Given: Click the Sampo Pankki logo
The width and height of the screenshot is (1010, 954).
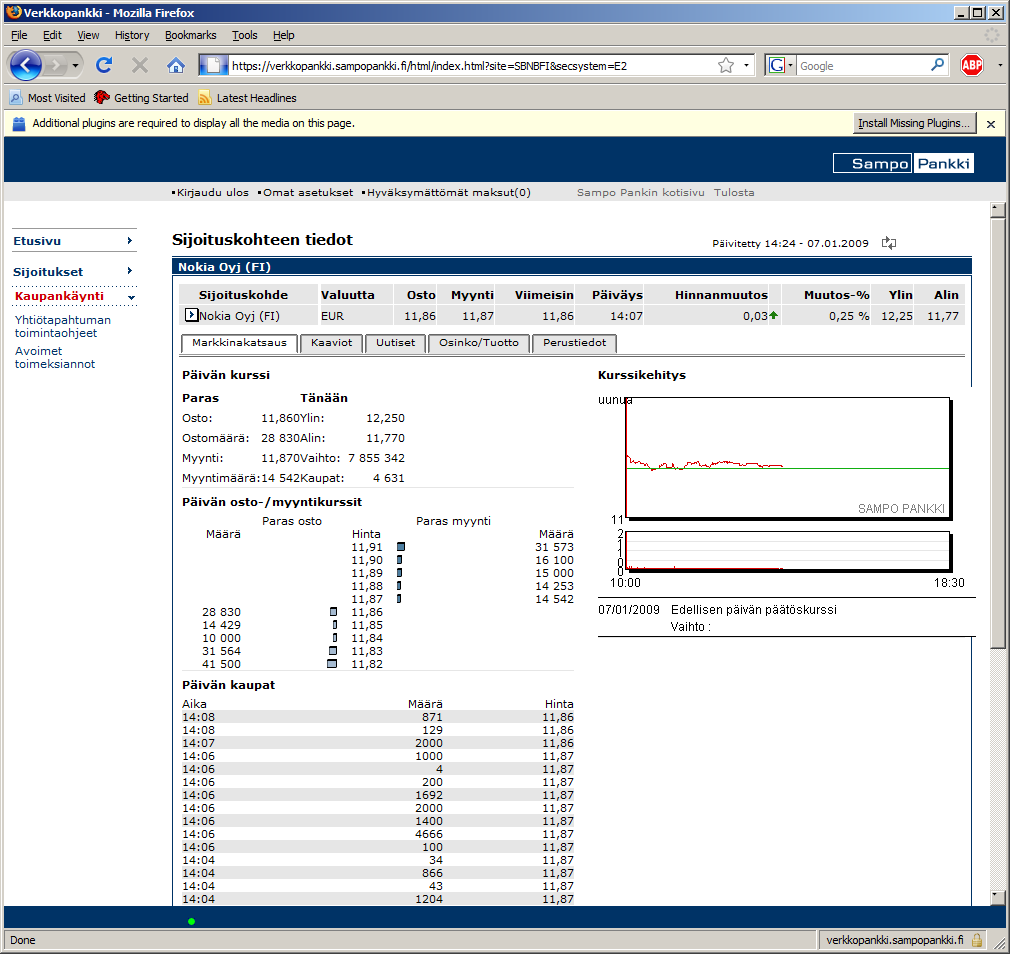Looking at the screenshot, I should coord(903,163).
